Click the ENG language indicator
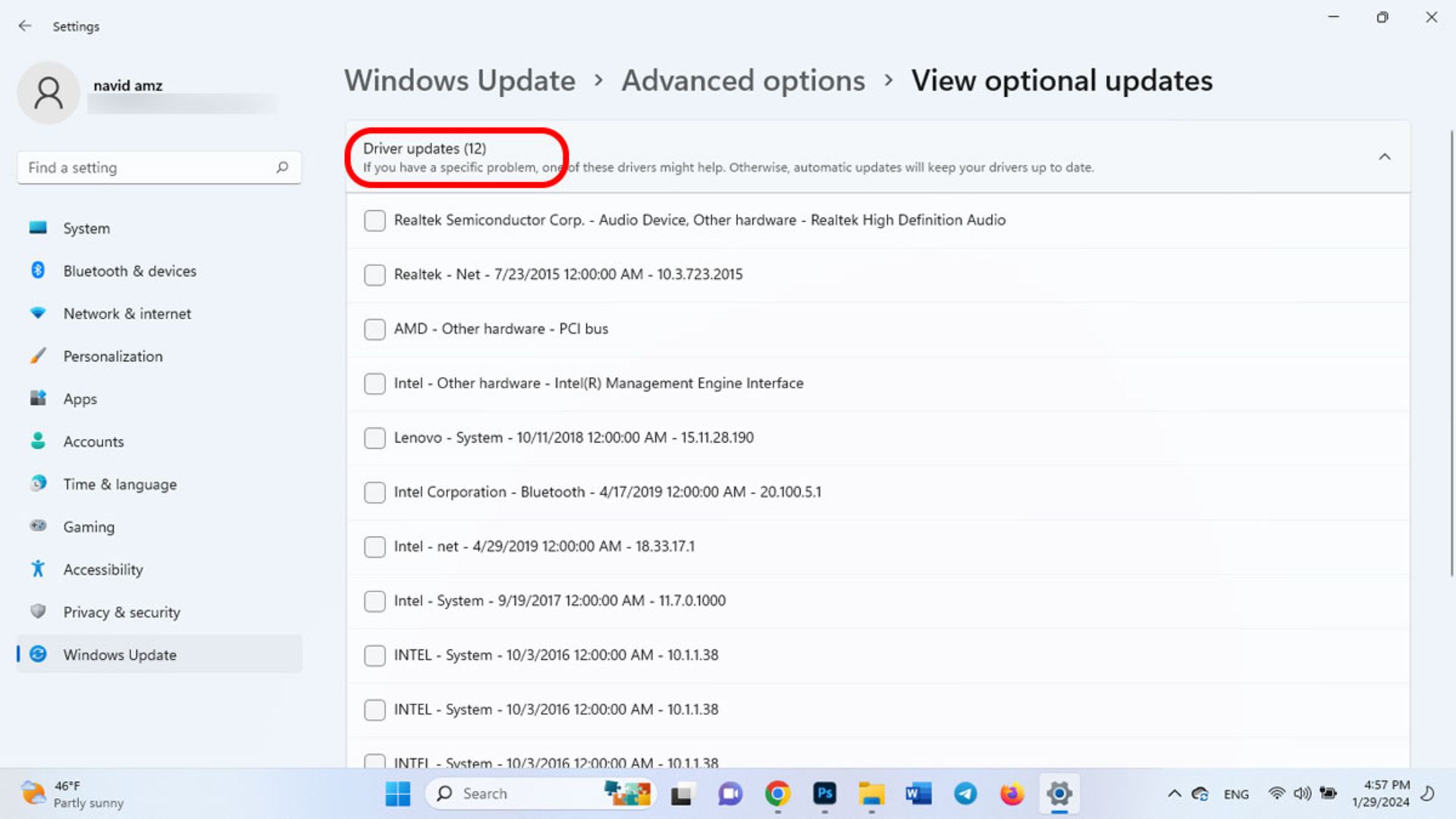Screen dimensions: 1456x819 (x=1236, y=794)
